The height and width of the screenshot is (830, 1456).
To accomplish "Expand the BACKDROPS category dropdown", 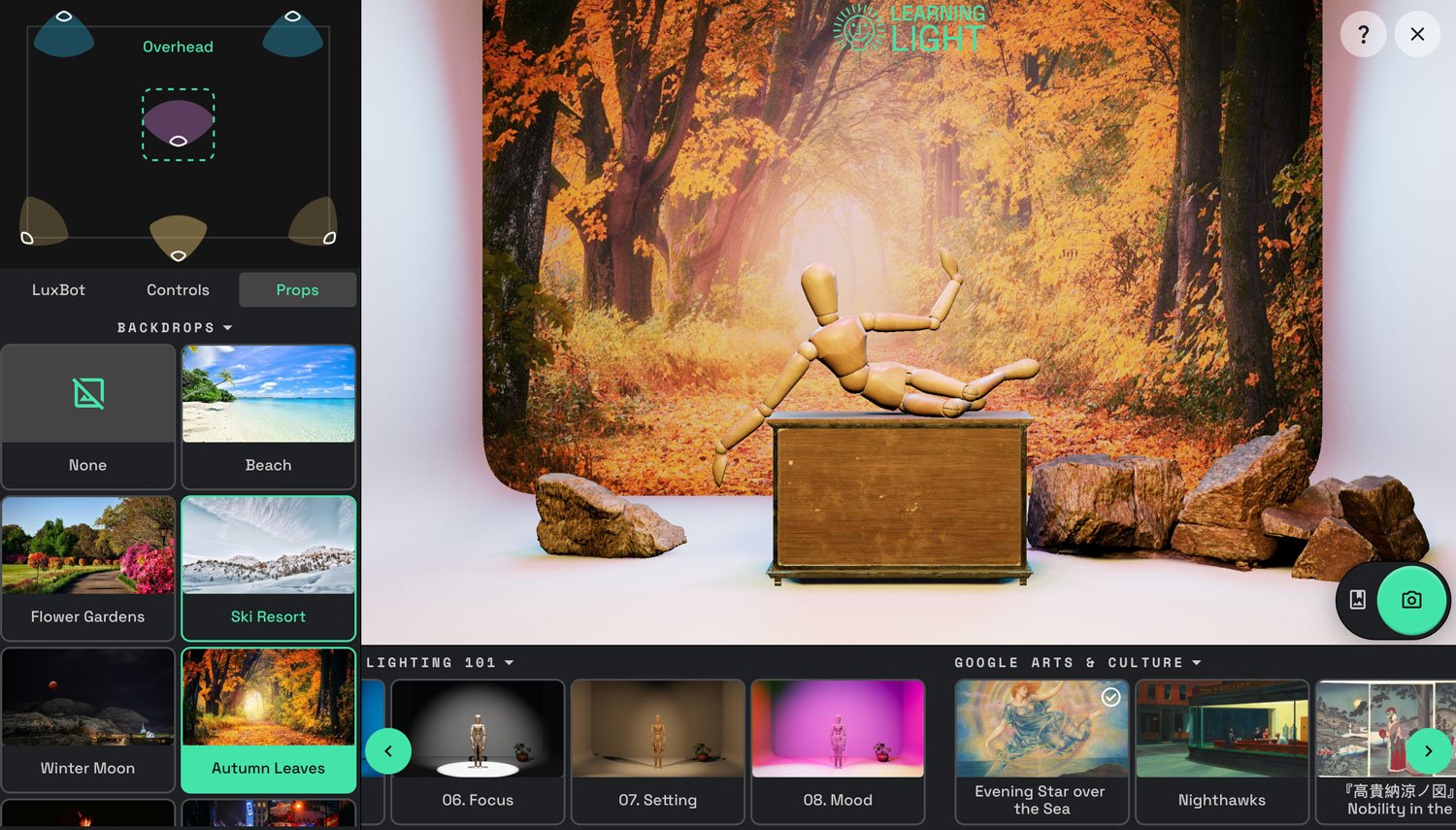I will click(175, 328).
